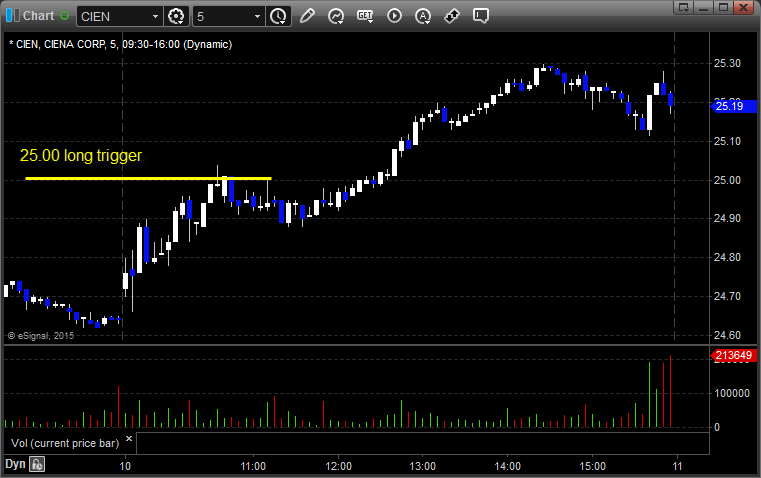This screenshot has width=761, height=478.
Task: Click the 11:00 time axis label
Action: [x=253, y=466]
